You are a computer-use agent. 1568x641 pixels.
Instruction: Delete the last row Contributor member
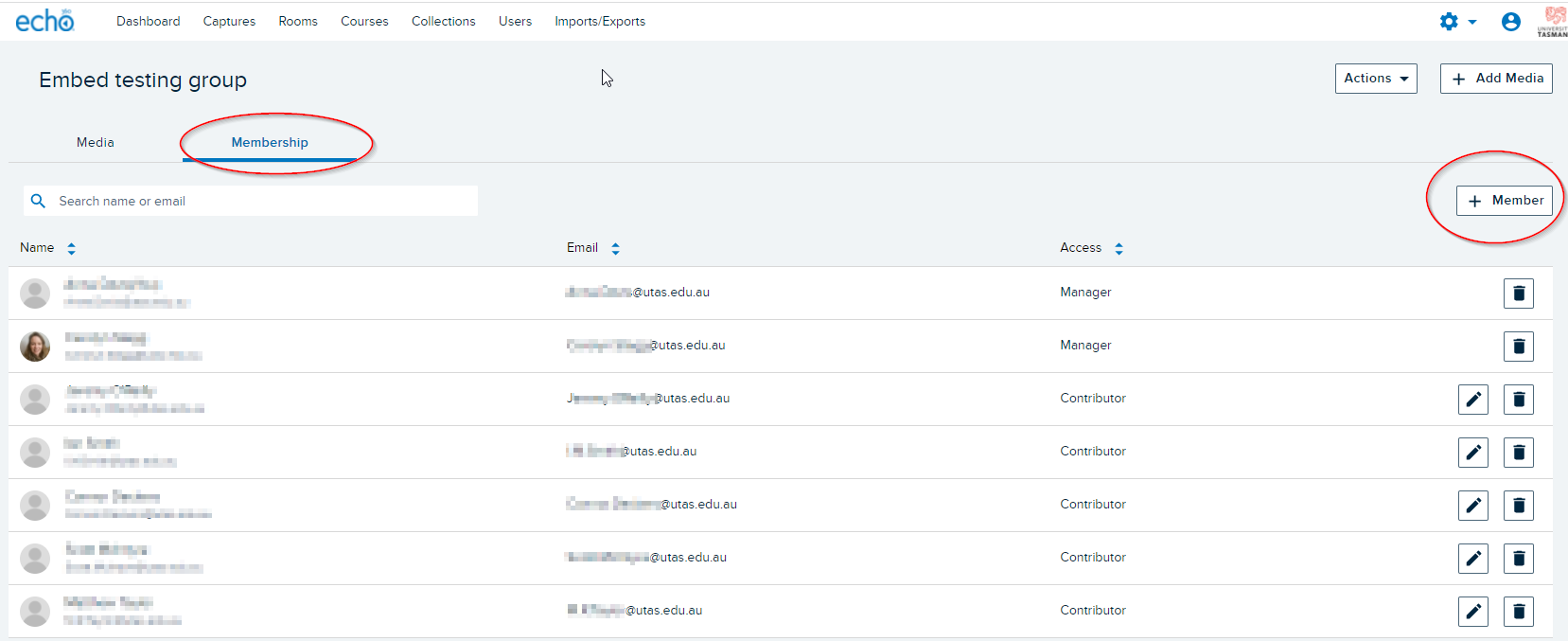tap(1519, 612)
